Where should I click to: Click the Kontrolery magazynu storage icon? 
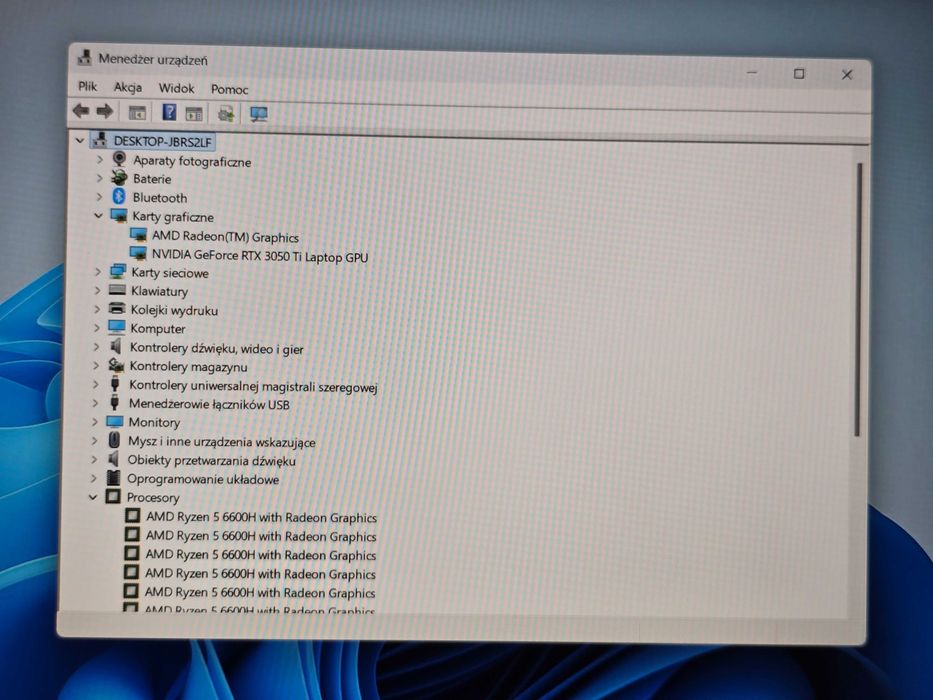[x=116, y=365]
